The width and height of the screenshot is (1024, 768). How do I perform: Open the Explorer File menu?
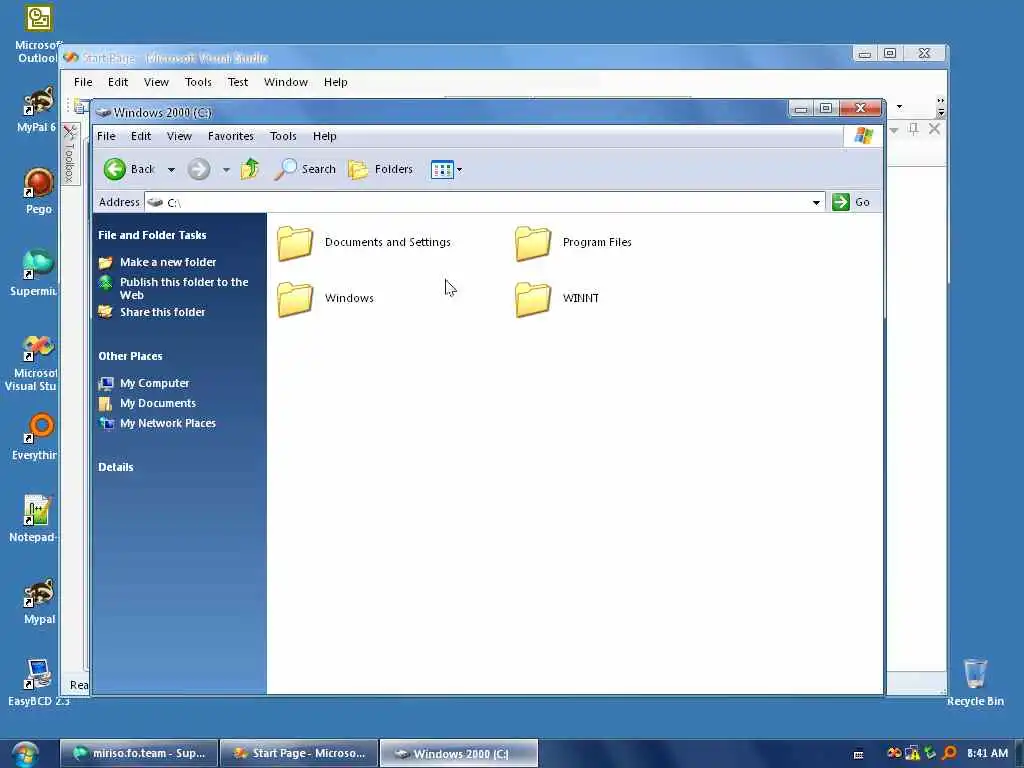[106, 136]
